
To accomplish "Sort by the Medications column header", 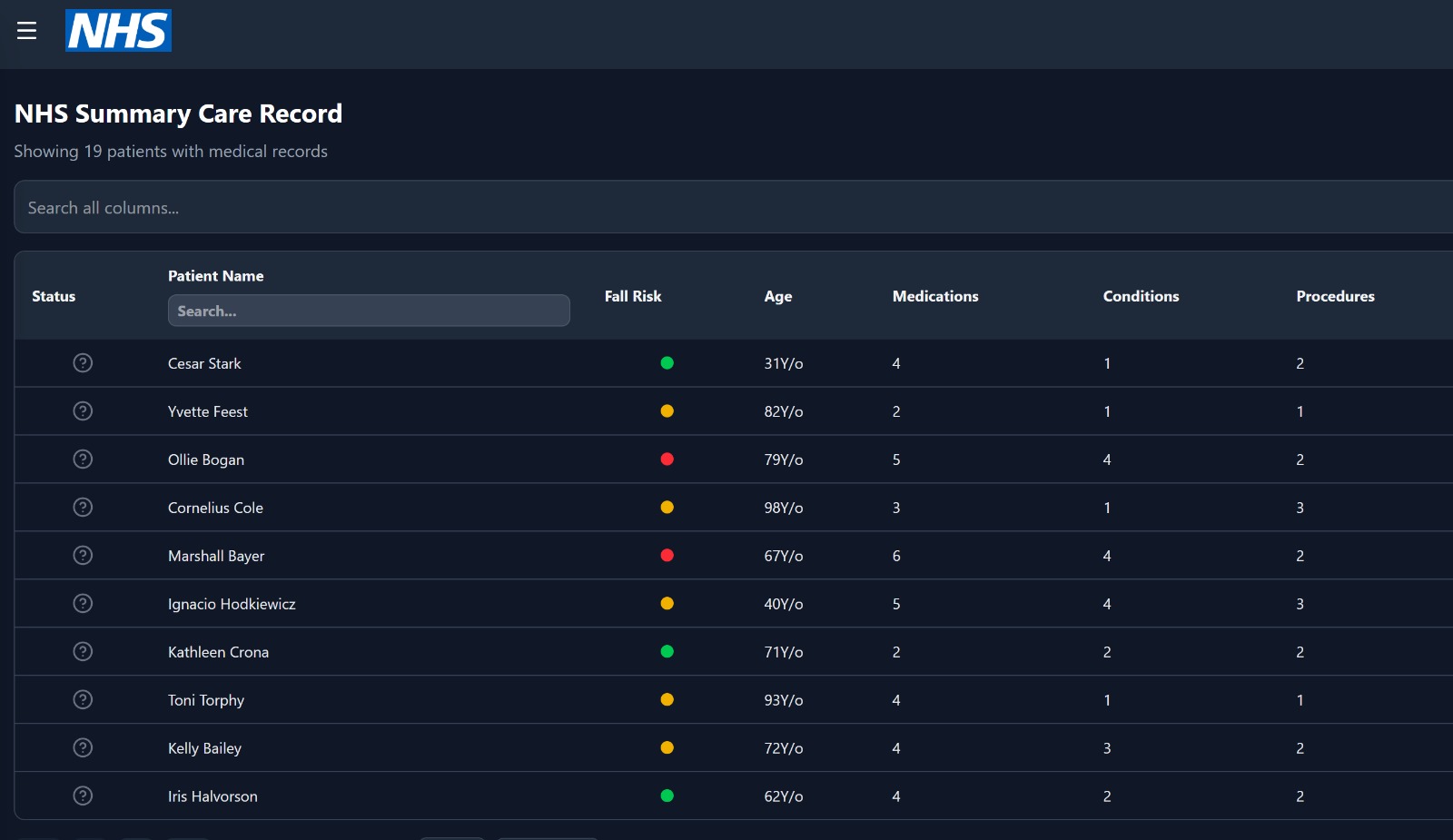I will (x=934, y=296).
